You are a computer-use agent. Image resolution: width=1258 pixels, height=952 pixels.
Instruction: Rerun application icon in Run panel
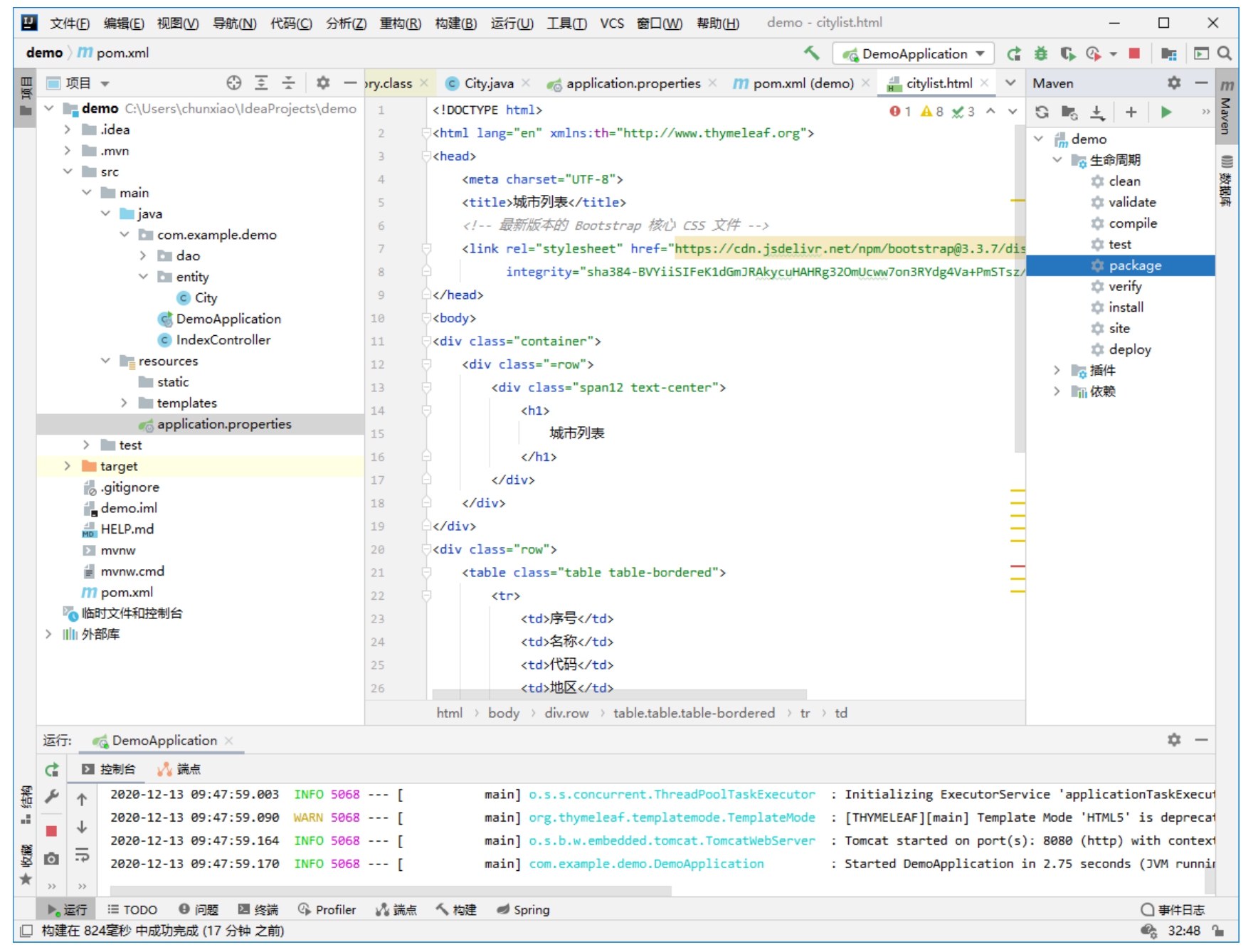point(51,769)
